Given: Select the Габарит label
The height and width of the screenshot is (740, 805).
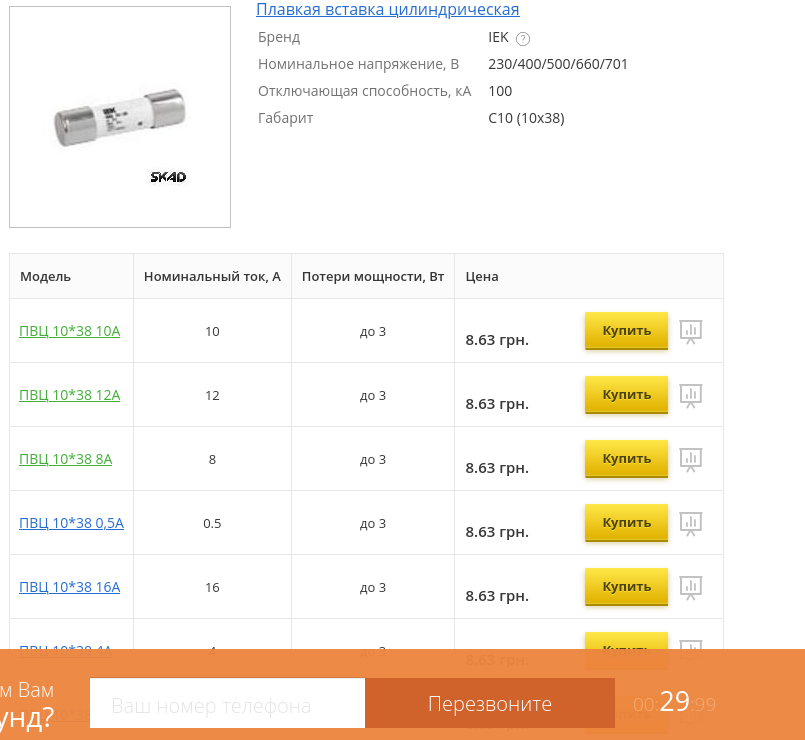Looking at the screenshot, I should point(285,118).
